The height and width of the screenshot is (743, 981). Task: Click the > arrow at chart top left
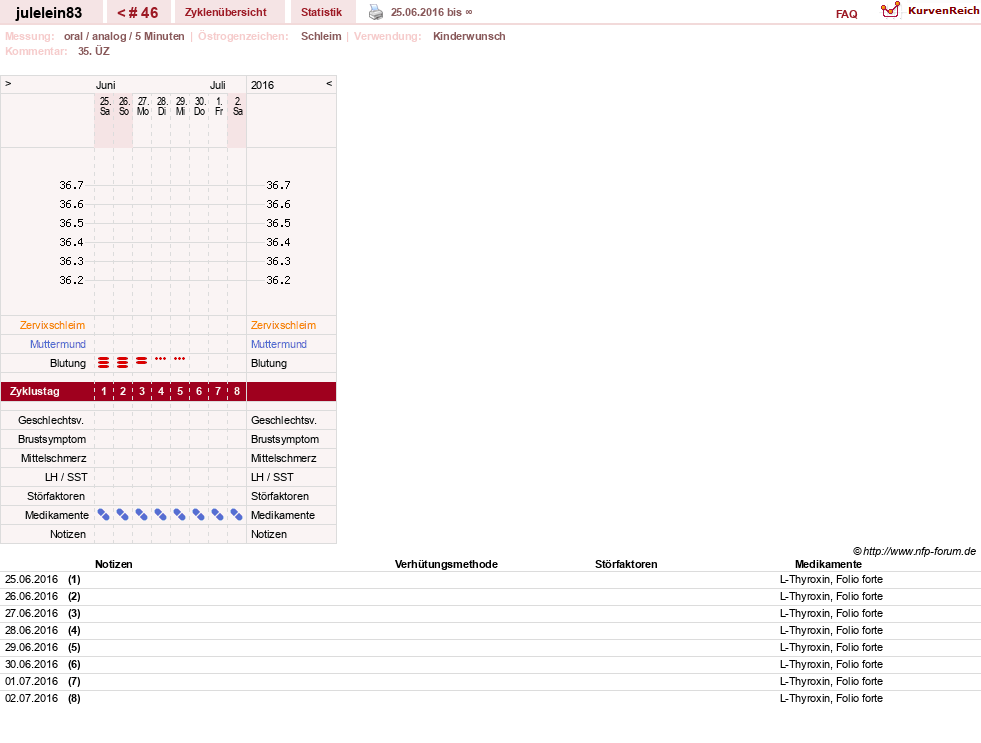coord(8,83)
